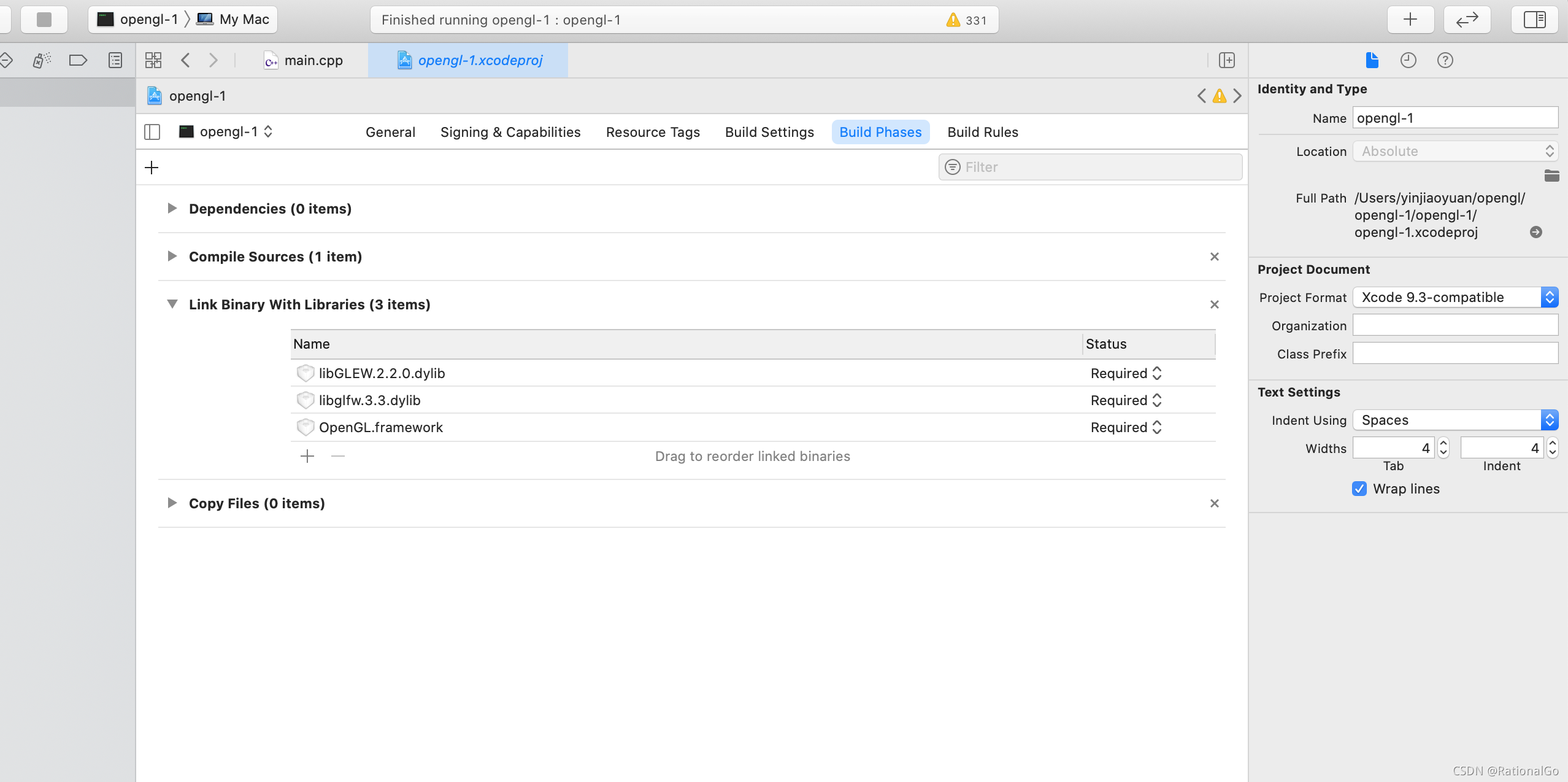Toggle the Wrap lines checkbox
Image resolution: width=1568 pixels, height=782 pixels.
coord(1359,489)
